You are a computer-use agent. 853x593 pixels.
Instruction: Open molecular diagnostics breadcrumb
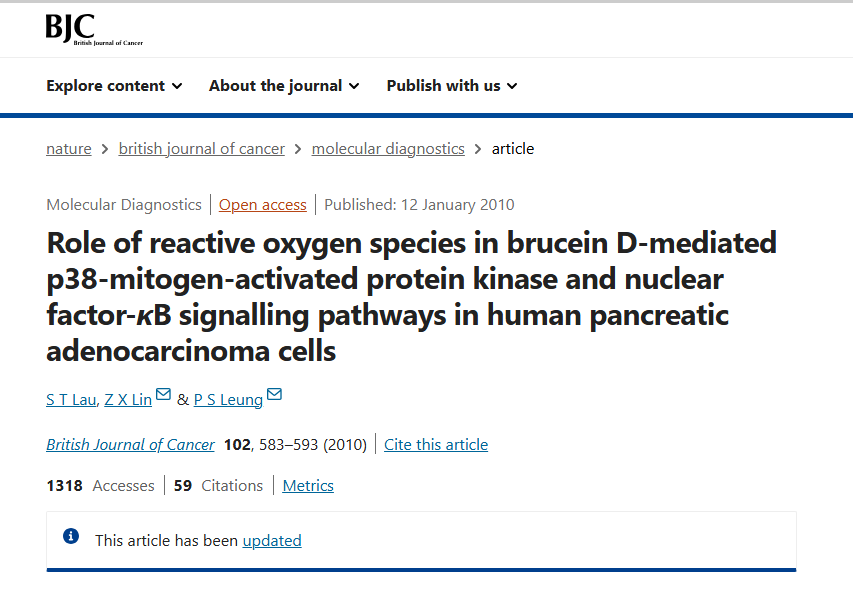(x=388, y=149)
